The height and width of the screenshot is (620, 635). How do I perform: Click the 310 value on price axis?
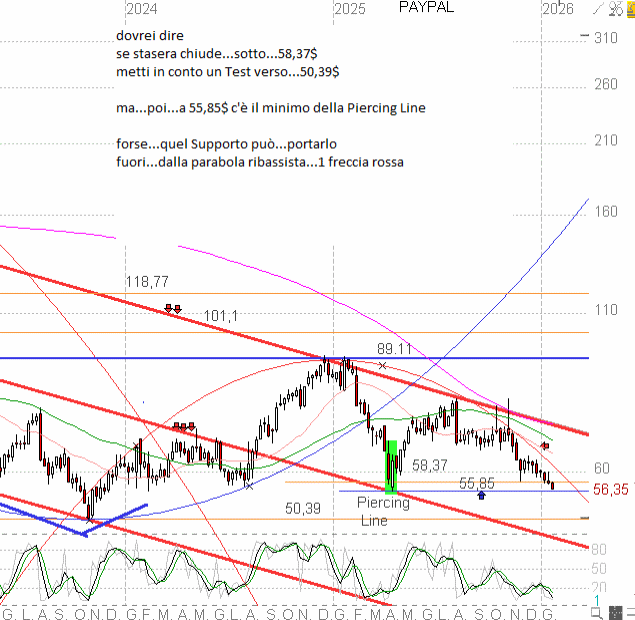tap(604, 38)
